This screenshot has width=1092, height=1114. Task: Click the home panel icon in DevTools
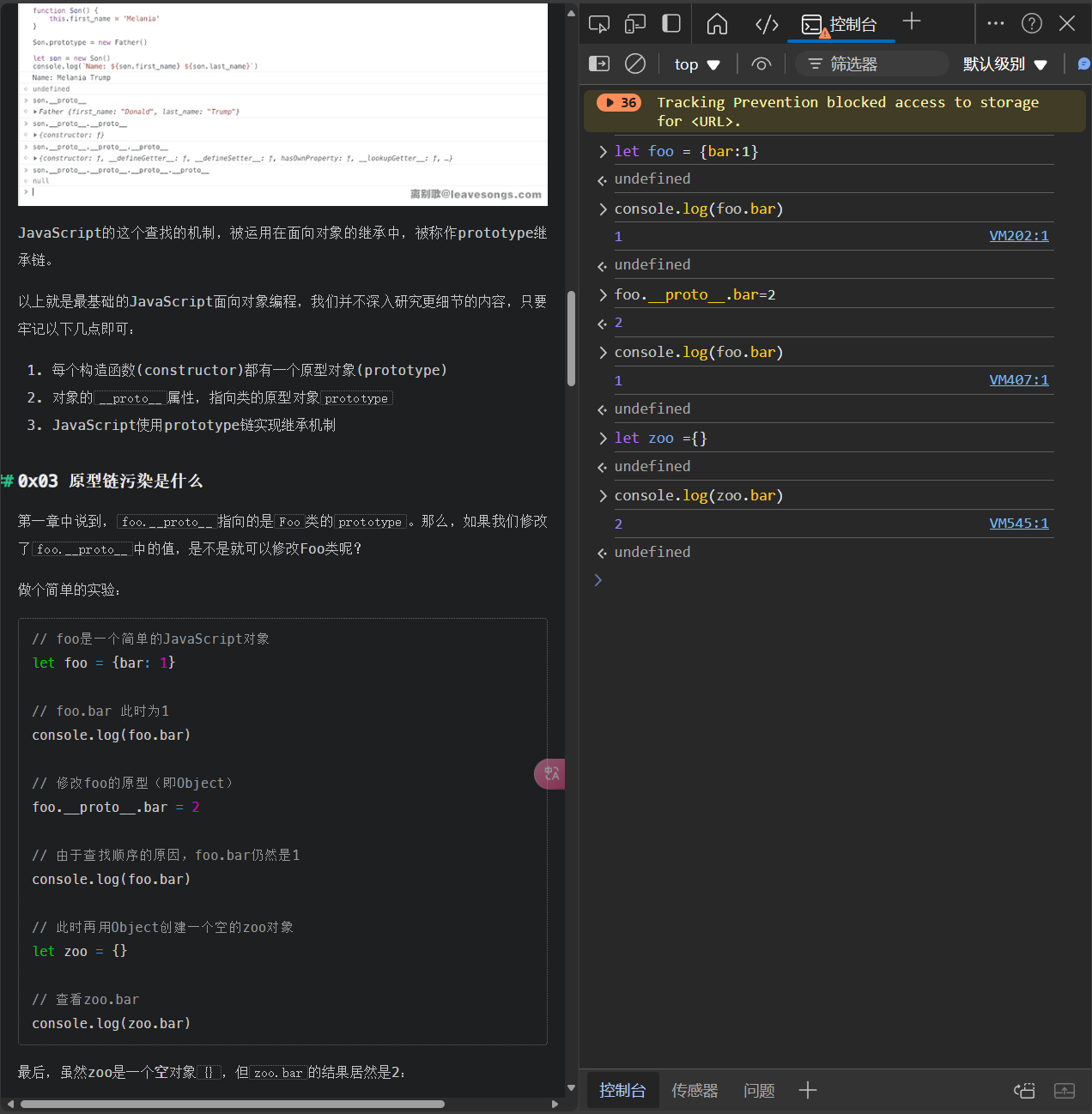pos(717,23)
